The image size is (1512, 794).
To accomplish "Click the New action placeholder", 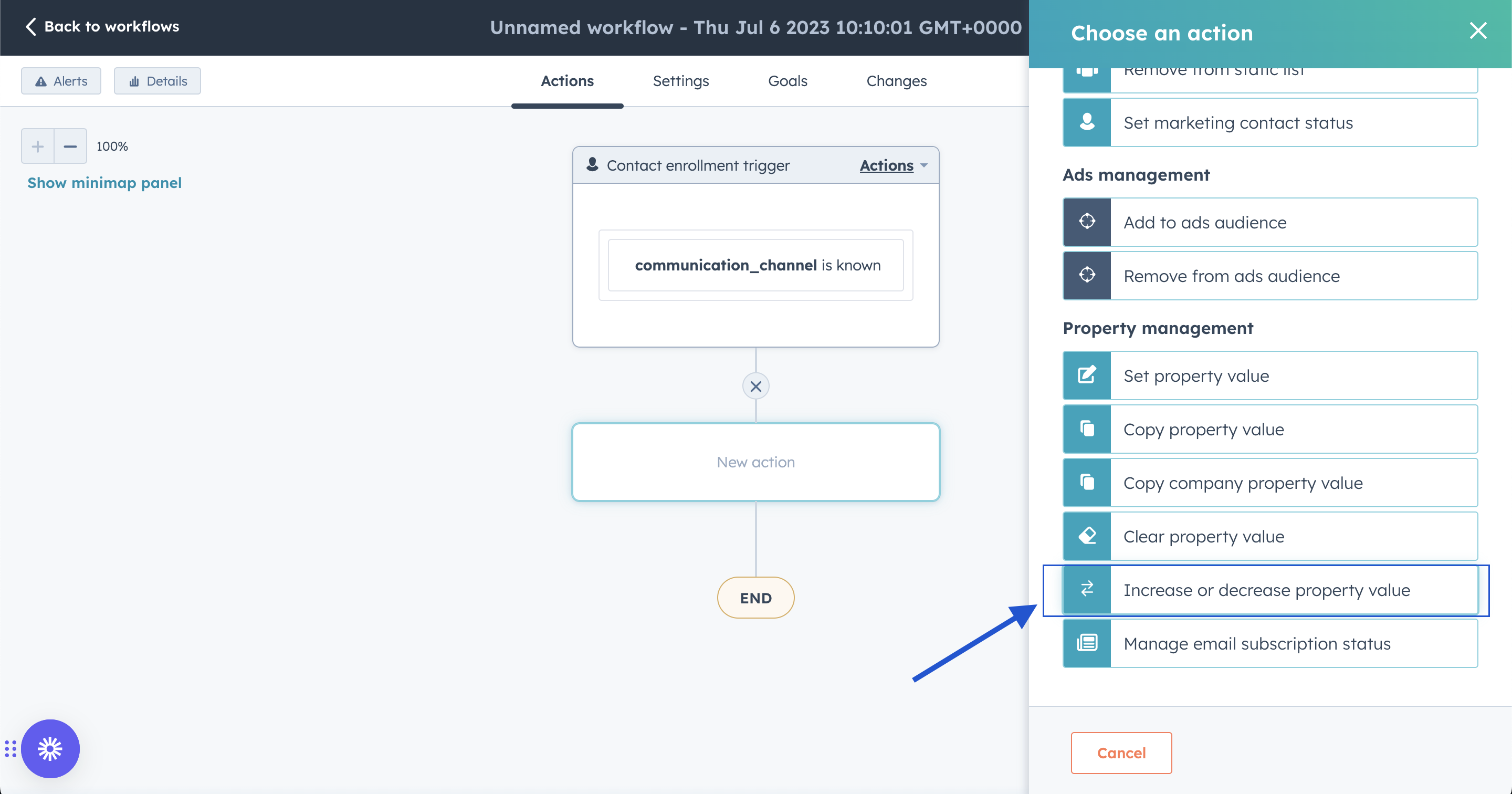I will 755,462.
